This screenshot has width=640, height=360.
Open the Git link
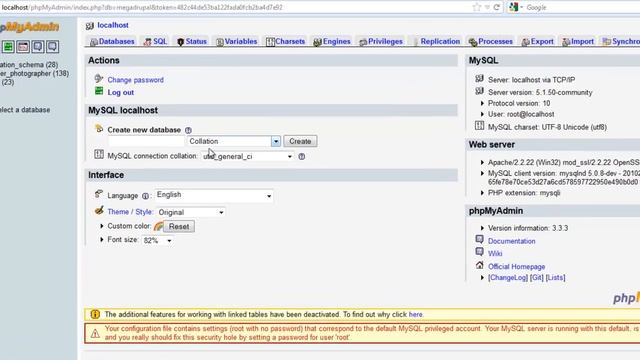[537, 278]
